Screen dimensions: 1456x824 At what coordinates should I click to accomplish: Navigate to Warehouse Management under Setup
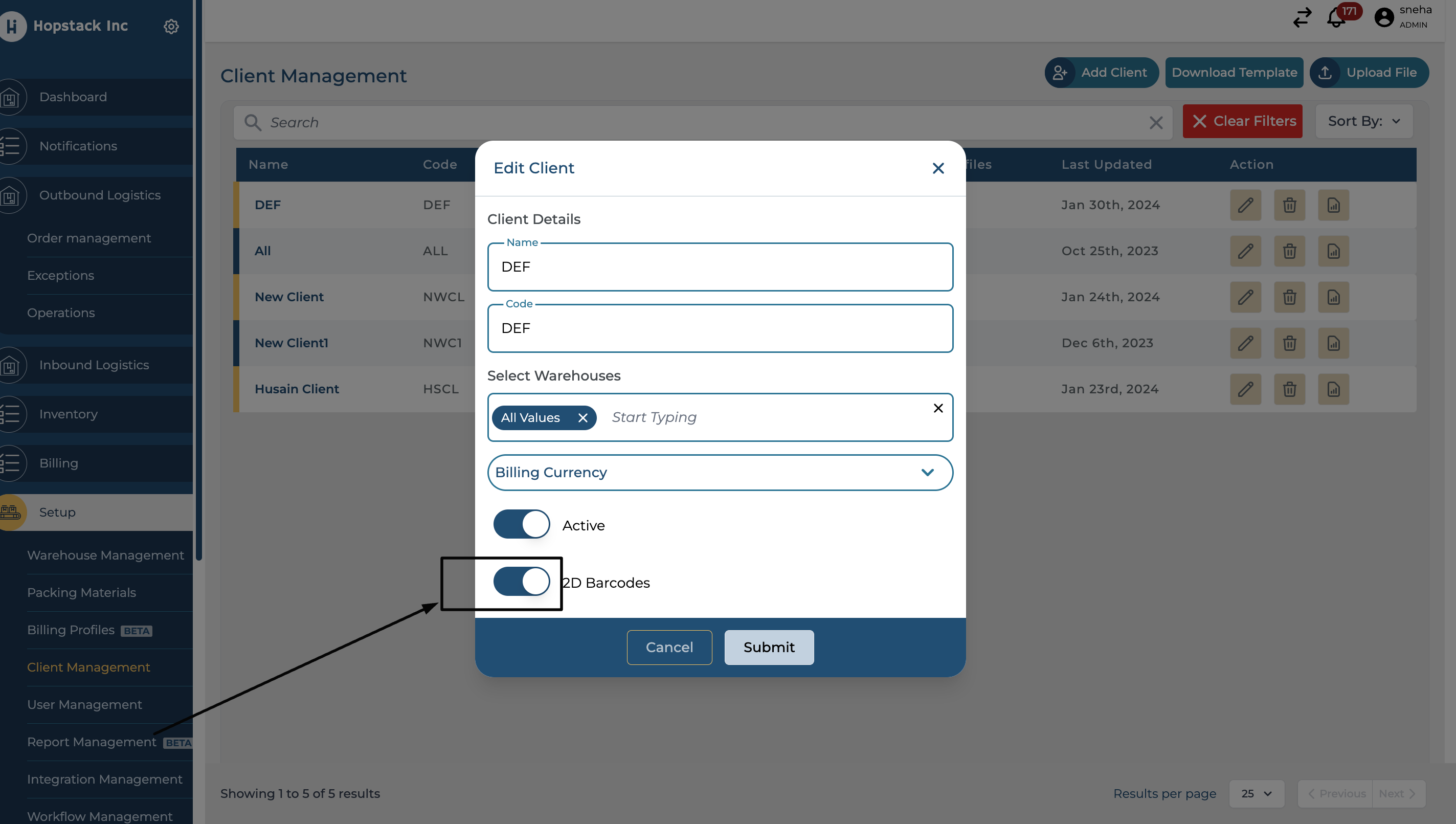tap(105, 555)
